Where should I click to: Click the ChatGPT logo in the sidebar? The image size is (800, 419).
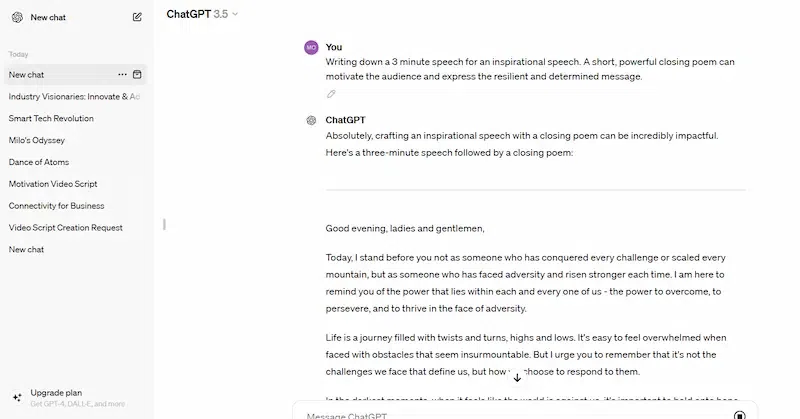(17, 17)
